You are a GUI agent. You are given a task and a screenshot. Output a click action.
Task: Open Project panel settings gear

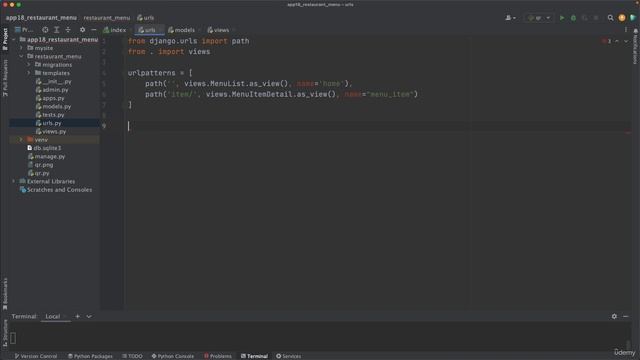click(82, 30)
